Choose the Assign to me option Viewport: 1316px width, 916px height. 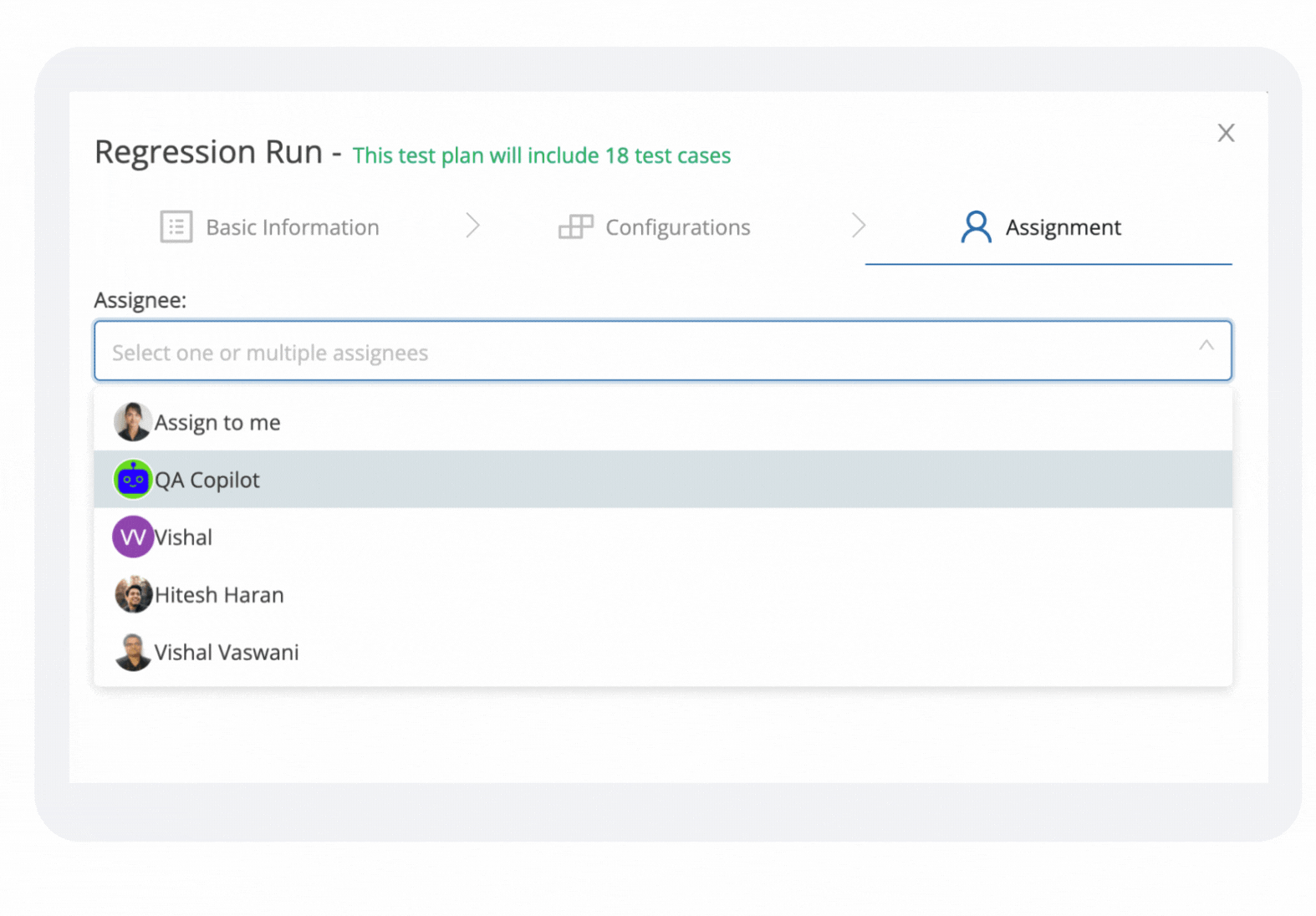(x=663, y=422)
